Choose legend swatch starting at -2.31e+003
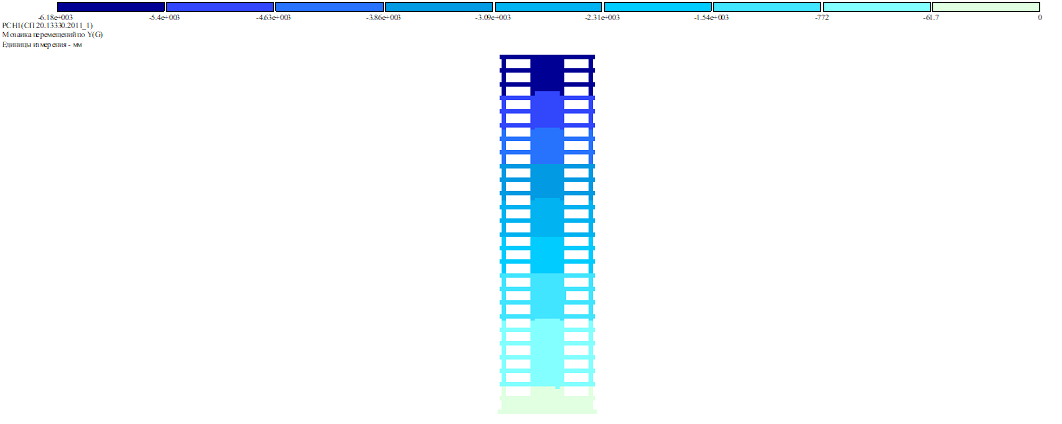This screenshot has height=424, width=1062. point(657,7)
